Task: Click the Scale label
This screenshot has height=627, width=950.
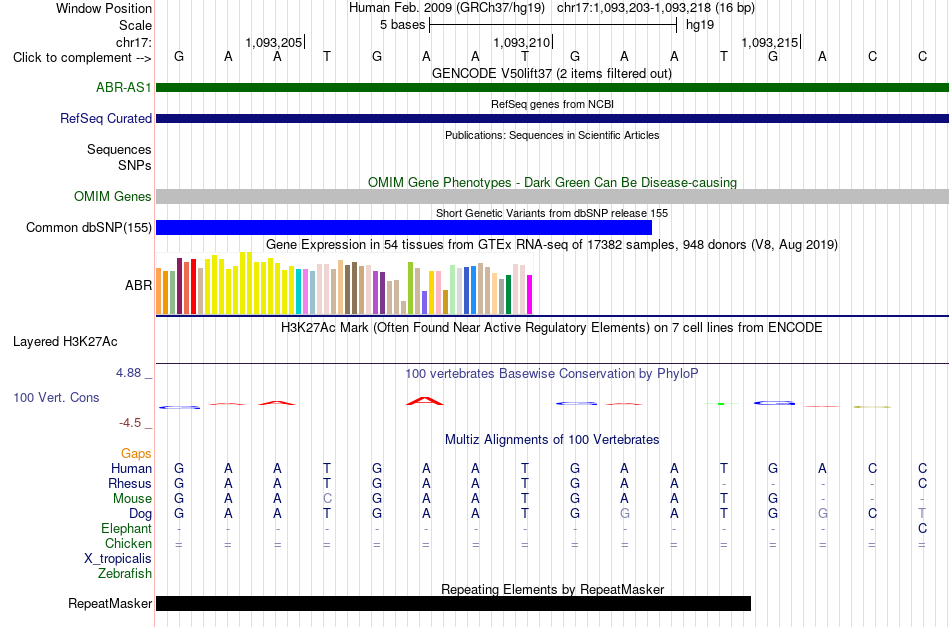Action: [136, 25]
